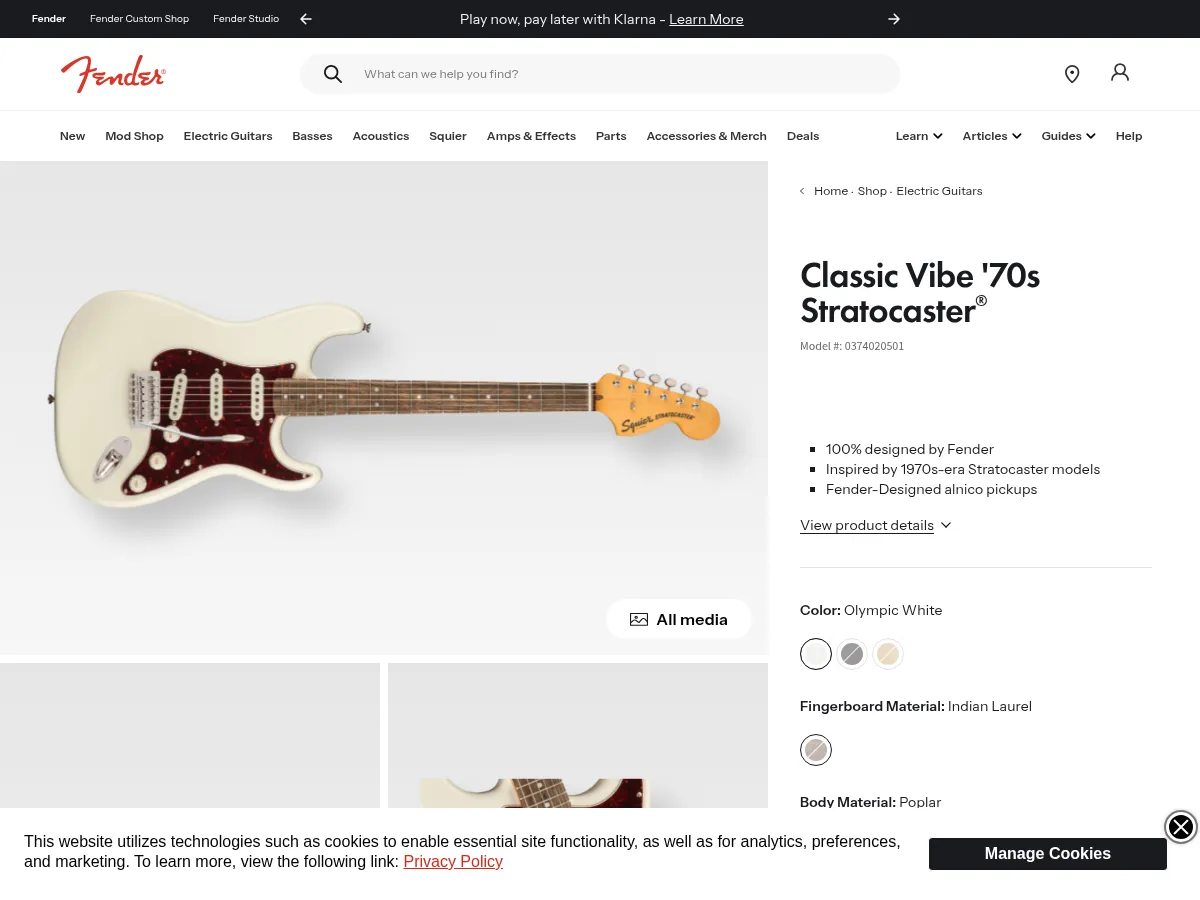Select the Olympic White color swatch

pos(816,654)
